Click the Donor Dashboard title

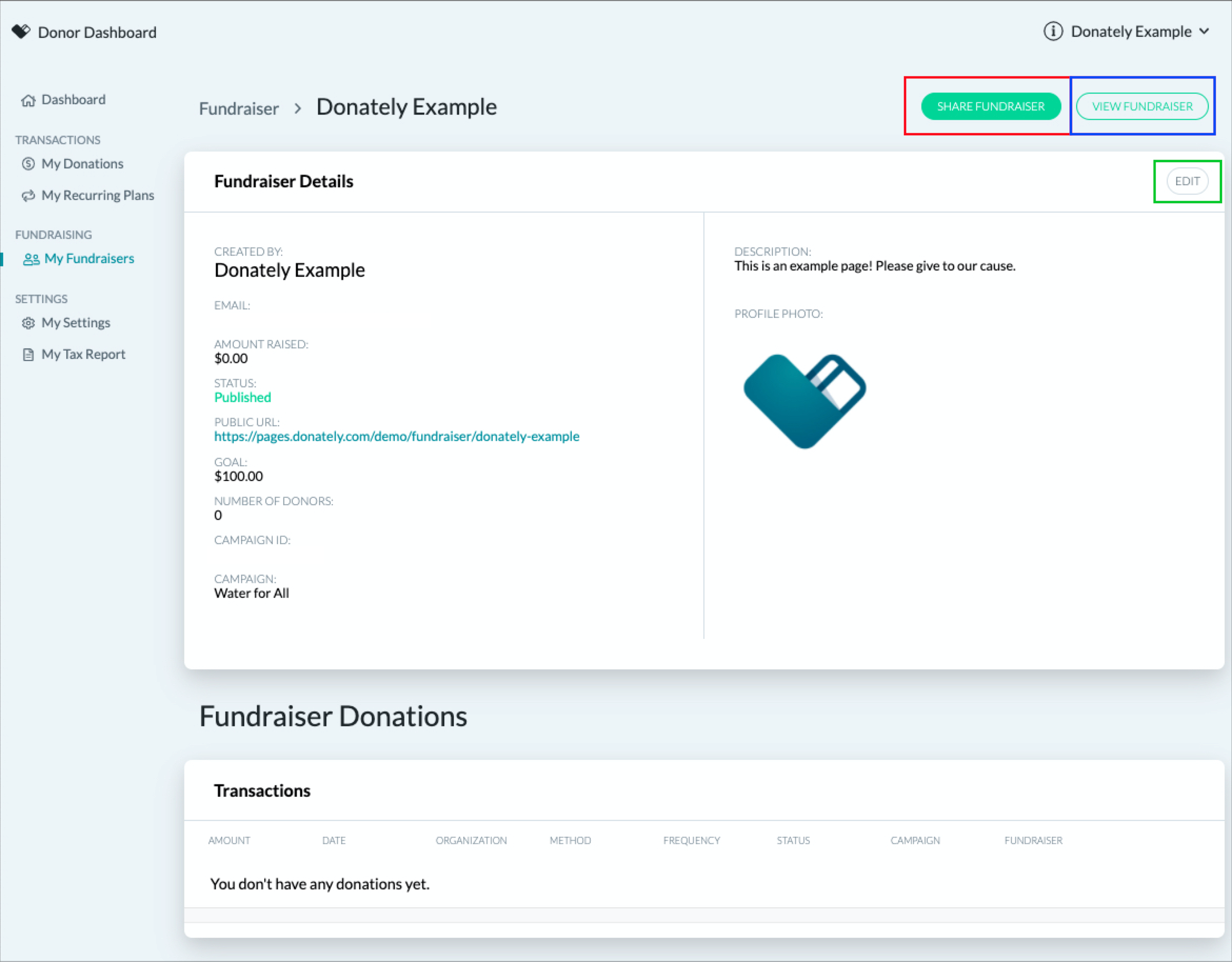coord(97,33)
